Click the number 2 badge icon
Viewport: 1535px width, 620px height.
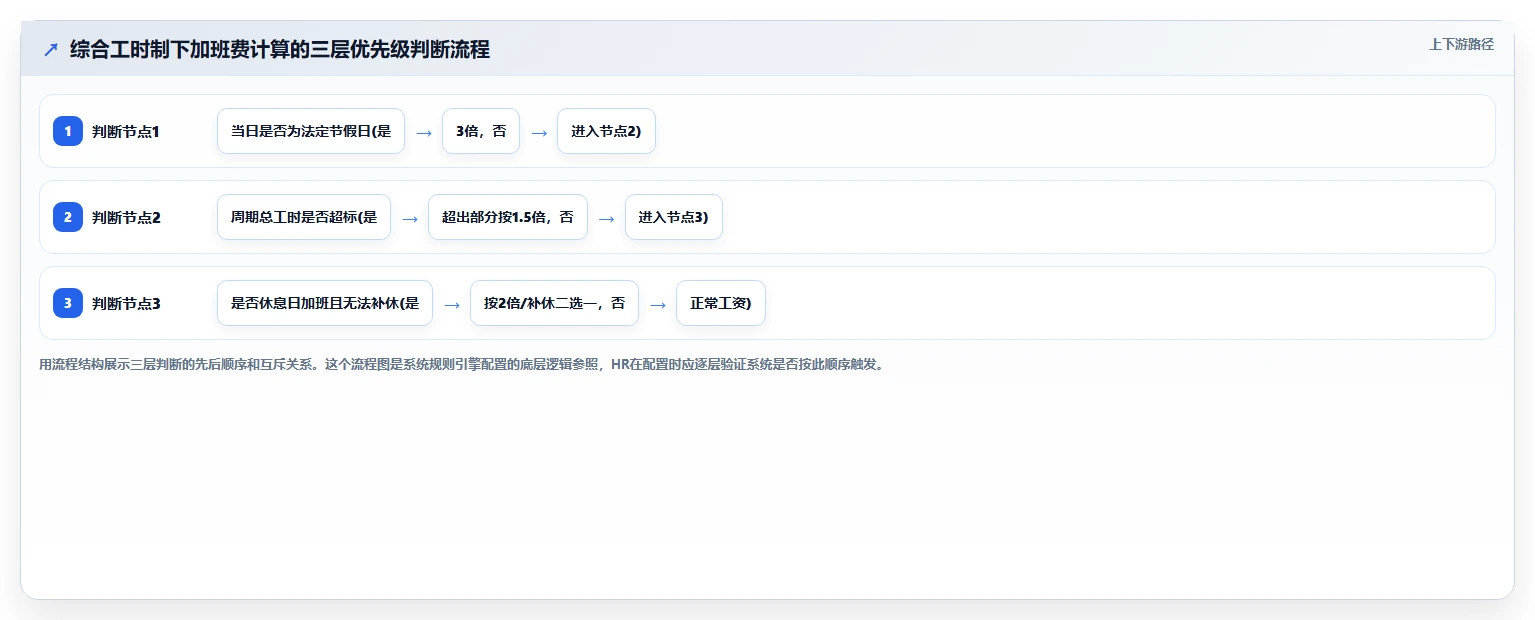[x=68, y=217]
